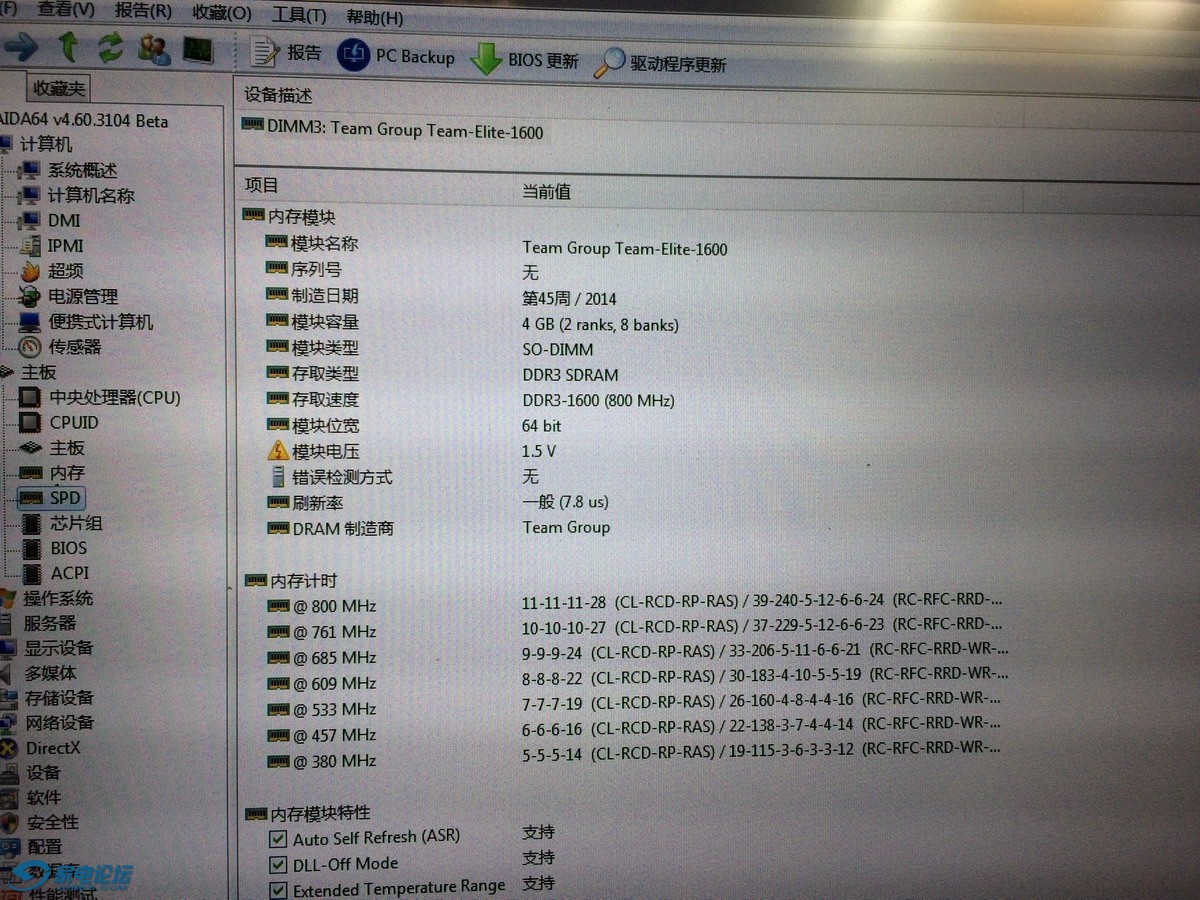Screen dimensions: 1200x900
Task: Click the green graph monitor toolbar icon
Action: (x=198, y=49)
